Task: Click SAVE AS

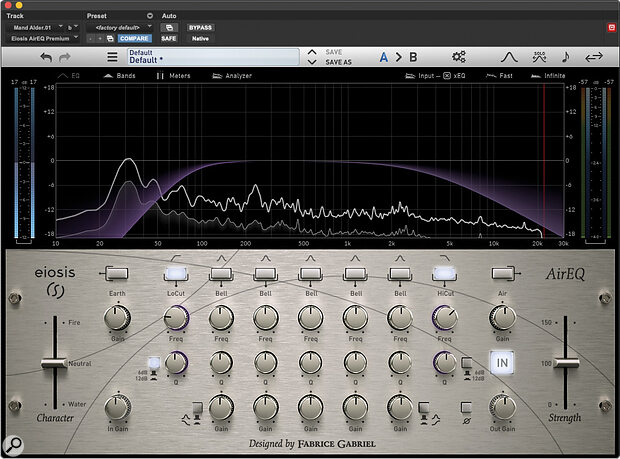Action: click(338, 62)
